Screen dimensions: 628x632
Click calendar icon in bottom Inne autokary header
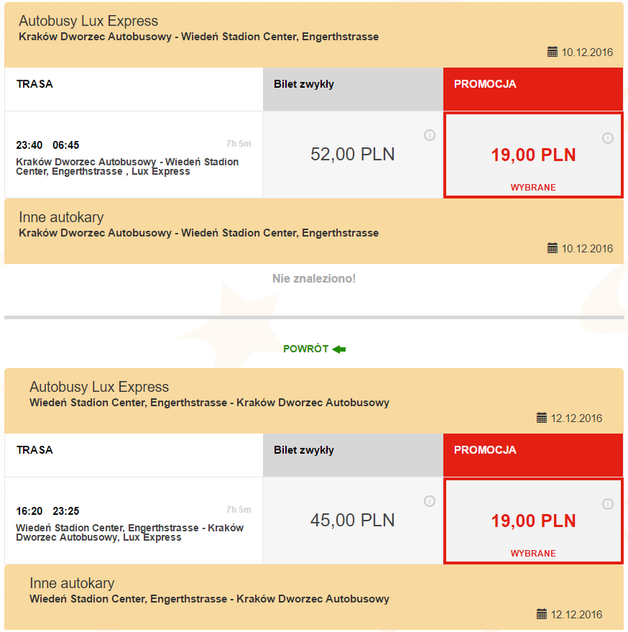pos(541,614)
